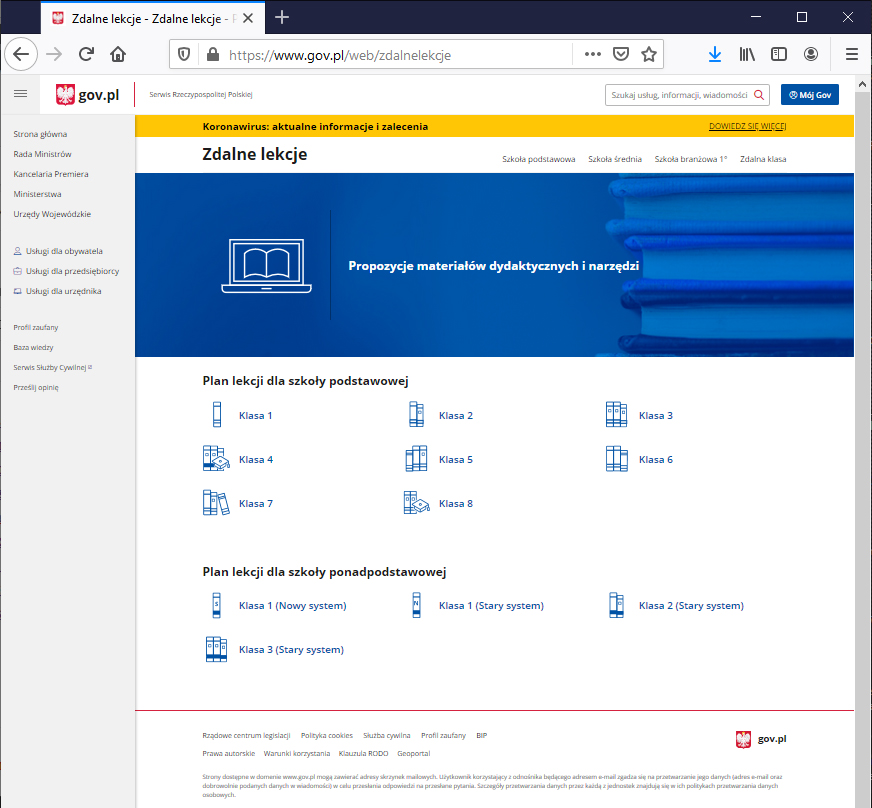Open the DOWIEDZ SIĘ WIĘCEJ link
This screenshot has width=872, height=808.
point(747,127)
